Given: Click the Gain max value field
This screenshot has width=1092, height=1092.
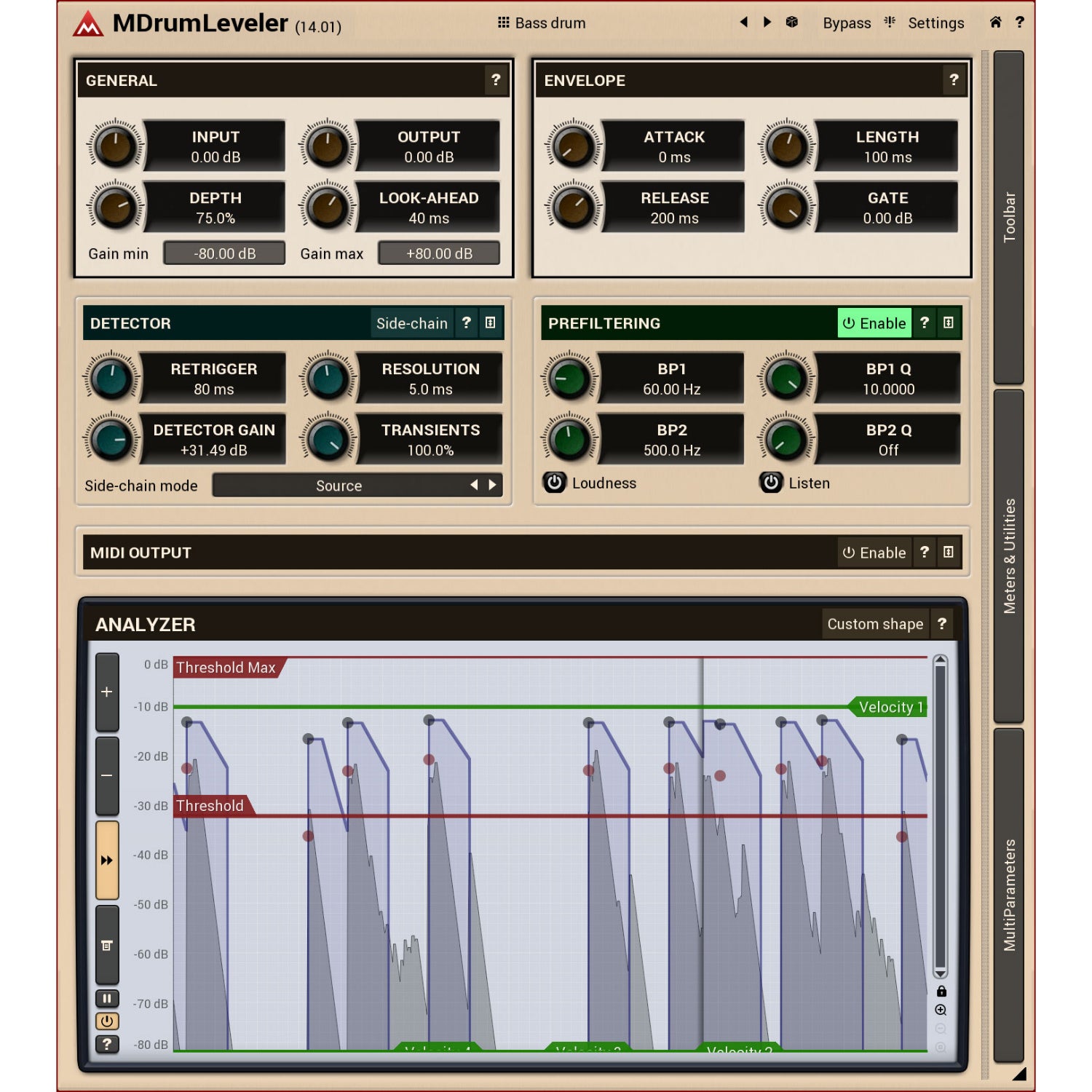Looking at the screenshot, I should point(439,253).
